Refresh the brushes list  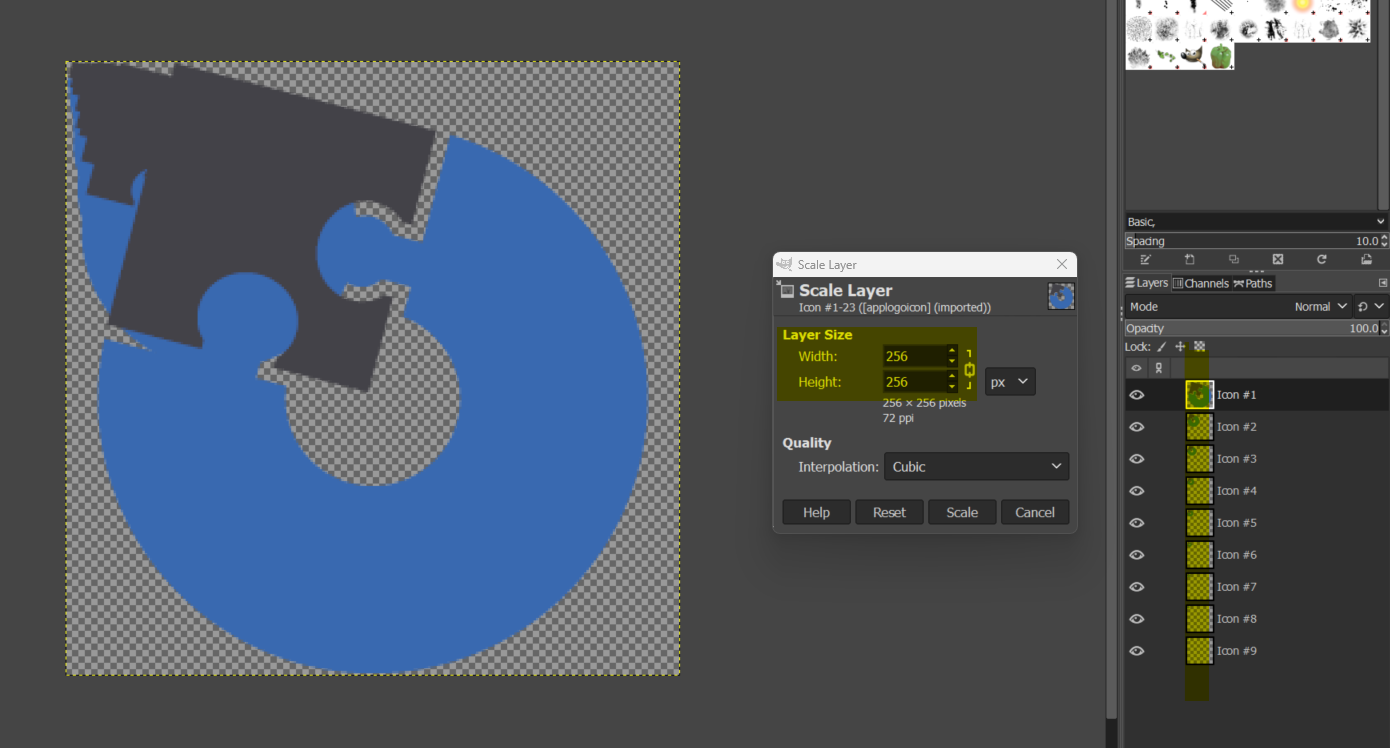[1322, 259]
